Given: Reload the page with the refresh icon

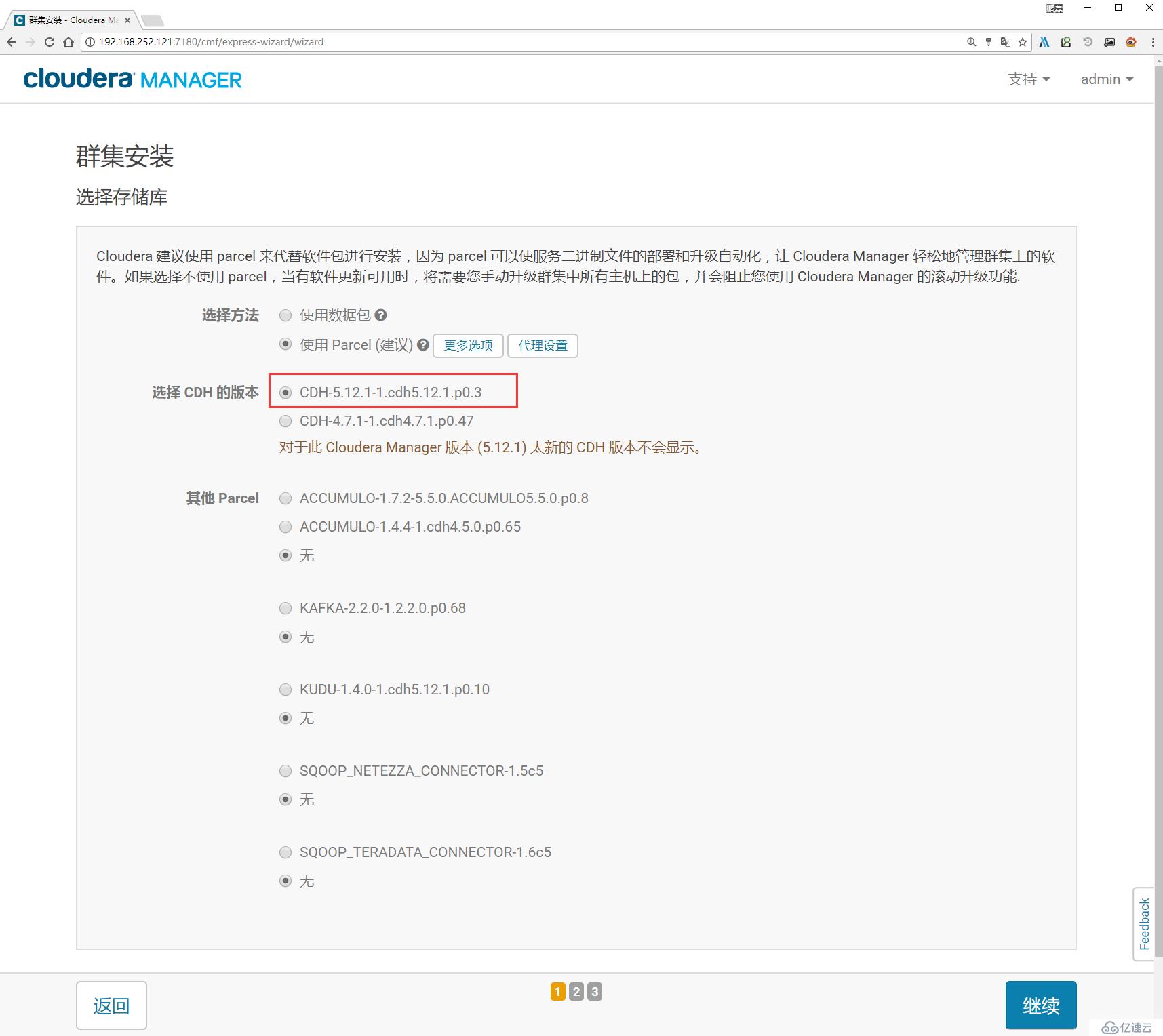Looking at the screenshot, I should 50,42.
